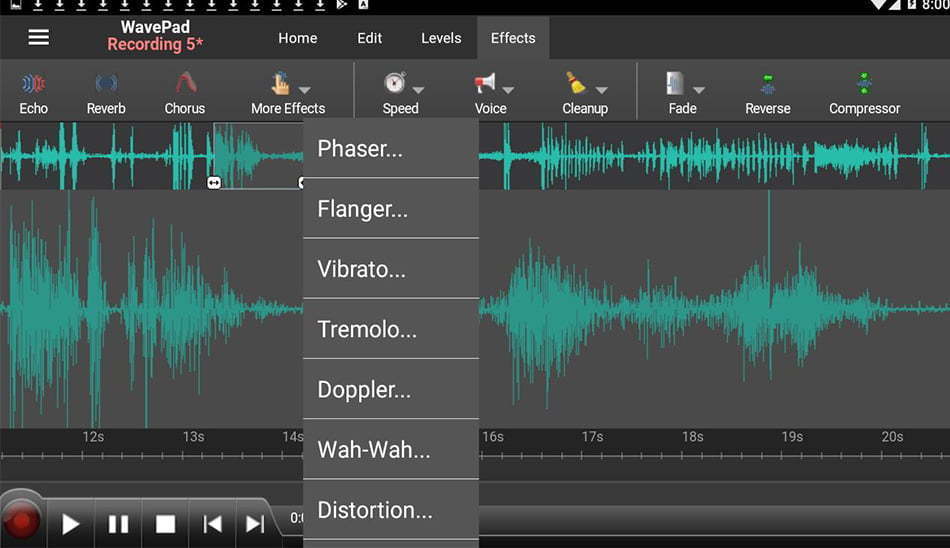The image size is (950, 548).
Task: Pause audio playback
Action: [118, 524]
